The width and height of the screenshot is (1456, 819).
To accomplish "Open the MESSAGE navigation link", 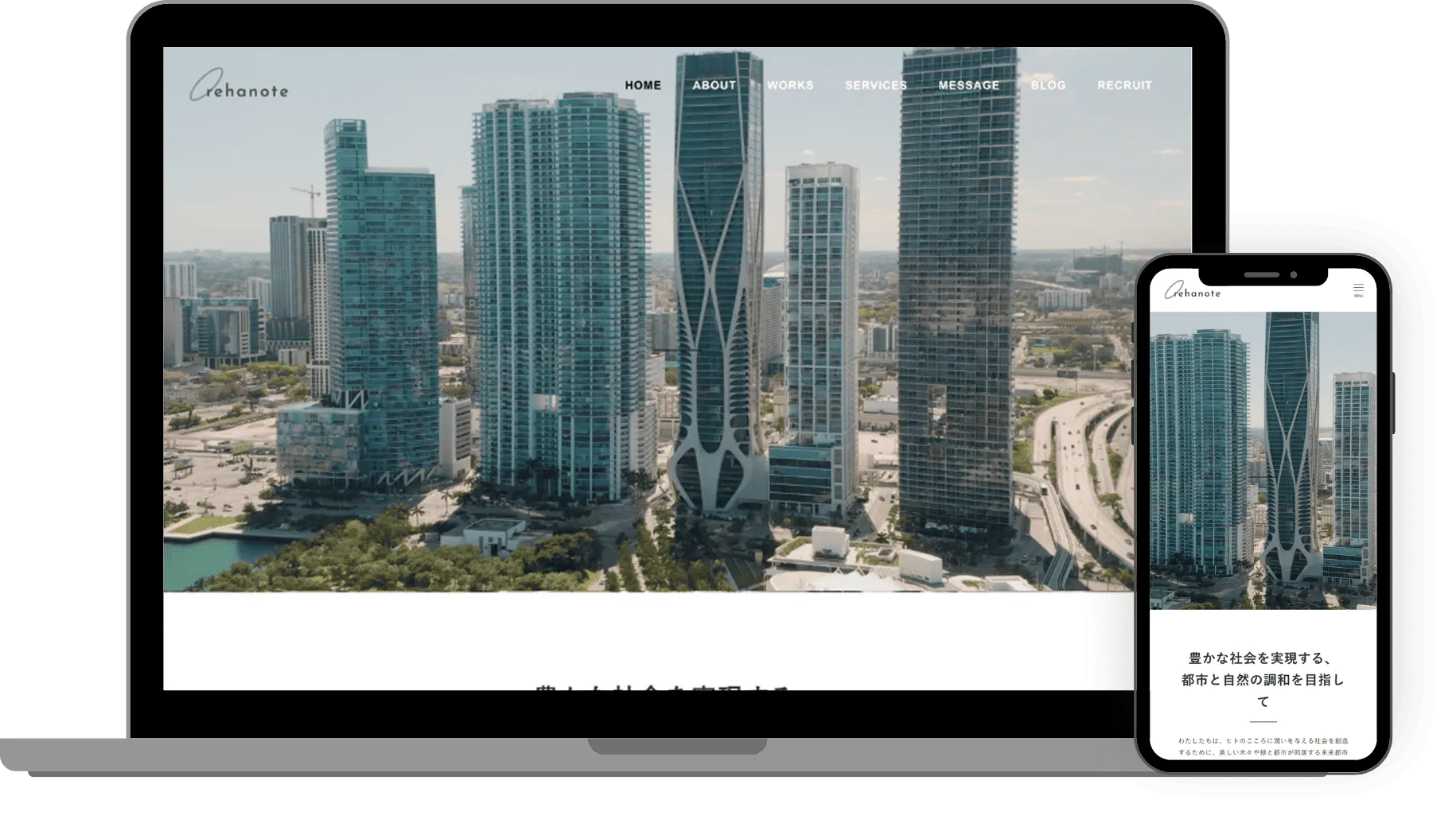I will [x=968, y=85].
